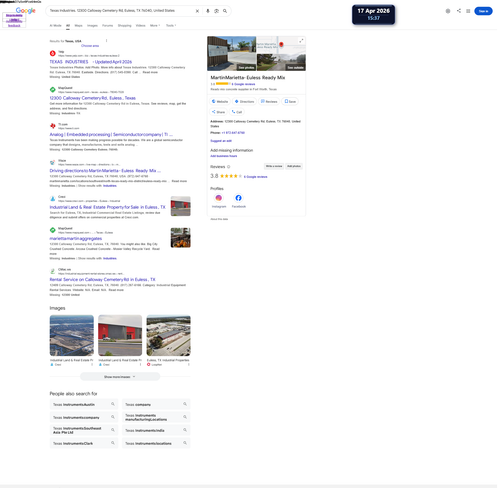The width and height of the screenshot is (500, 488).
Task: Click Write a review button
Action: coord(274,166)
